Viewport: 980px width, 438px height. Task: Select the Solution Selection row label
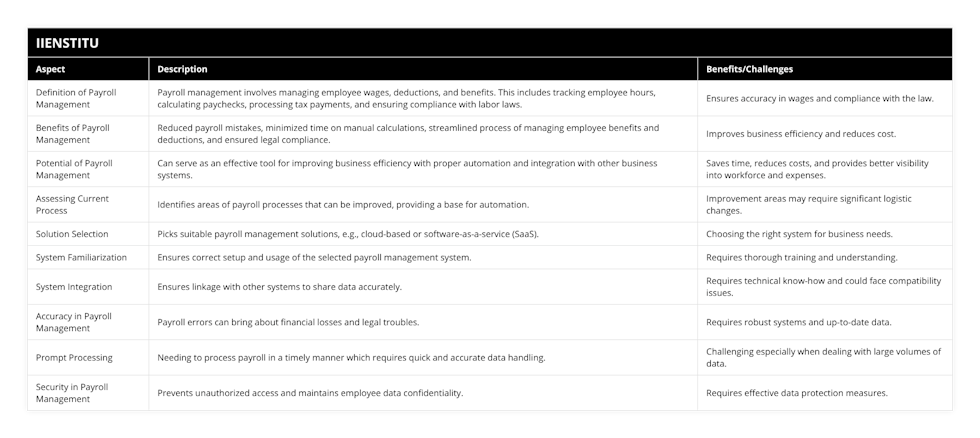pyautogui.click(x=88, y=234)
